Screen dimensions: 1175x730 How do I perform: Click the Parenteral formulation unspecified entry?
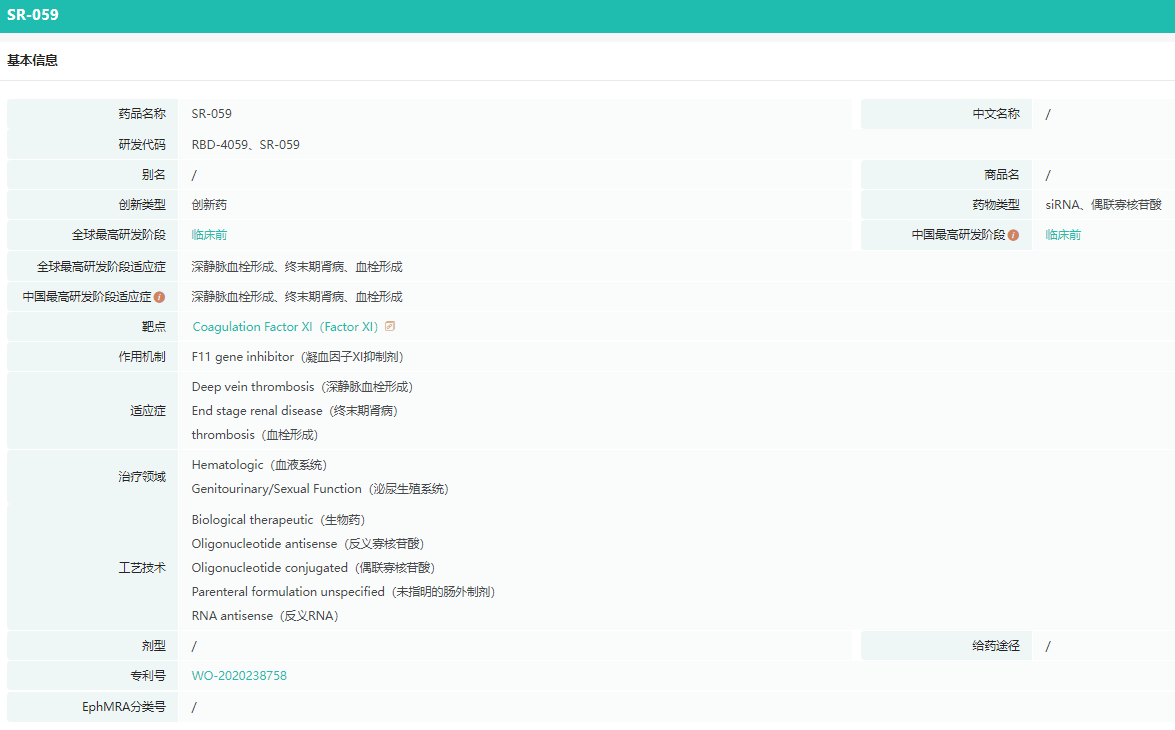point(343,592)
